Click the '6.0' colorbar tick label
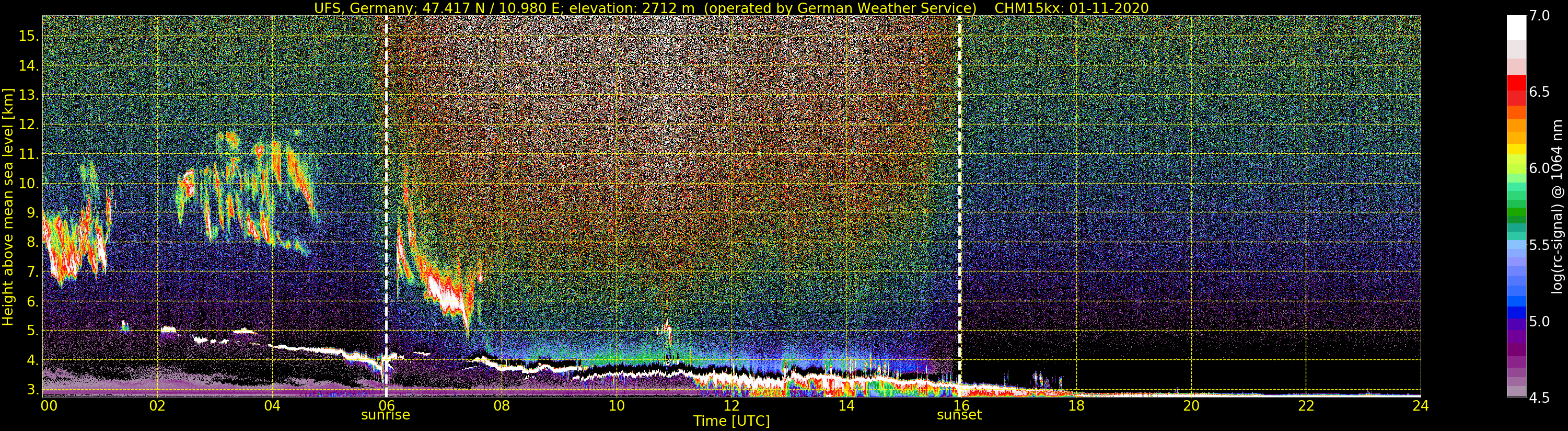The height and width of the screenshot is (431, 1568). point(1539,168)
